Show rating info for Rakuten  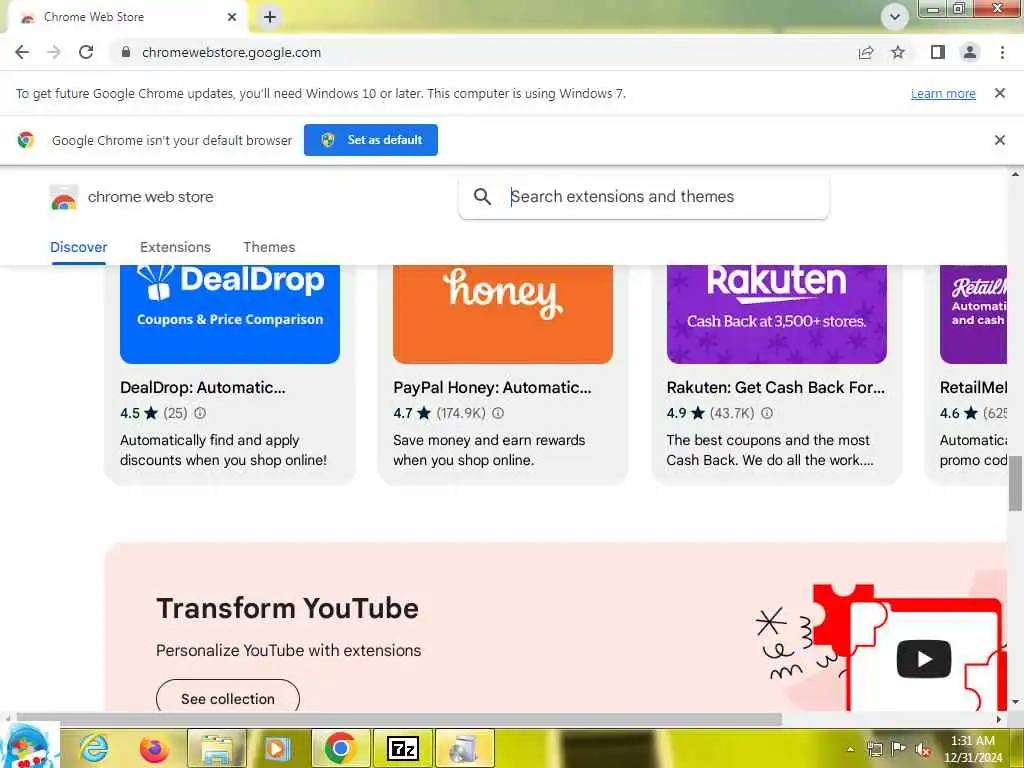click(x=767, y=413)
